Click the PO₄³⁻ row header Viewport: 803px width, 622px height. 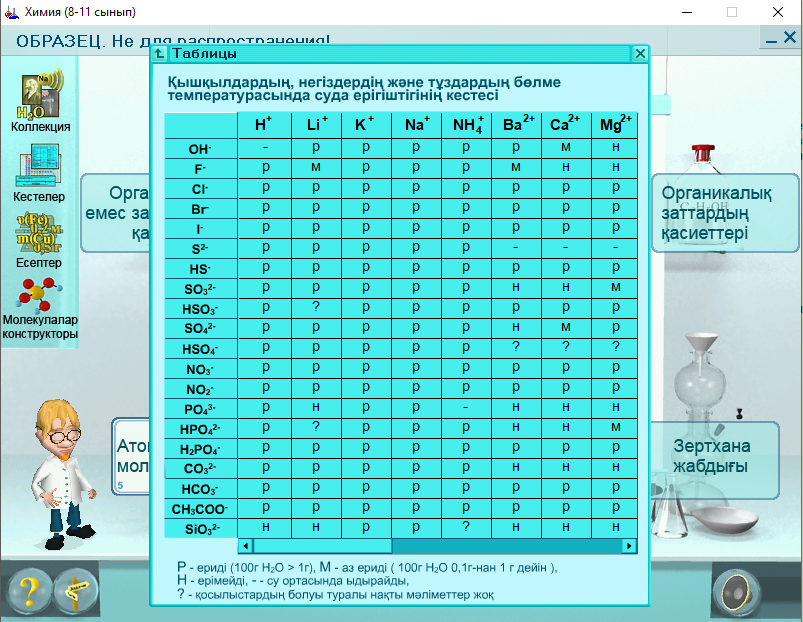point(201,409)
